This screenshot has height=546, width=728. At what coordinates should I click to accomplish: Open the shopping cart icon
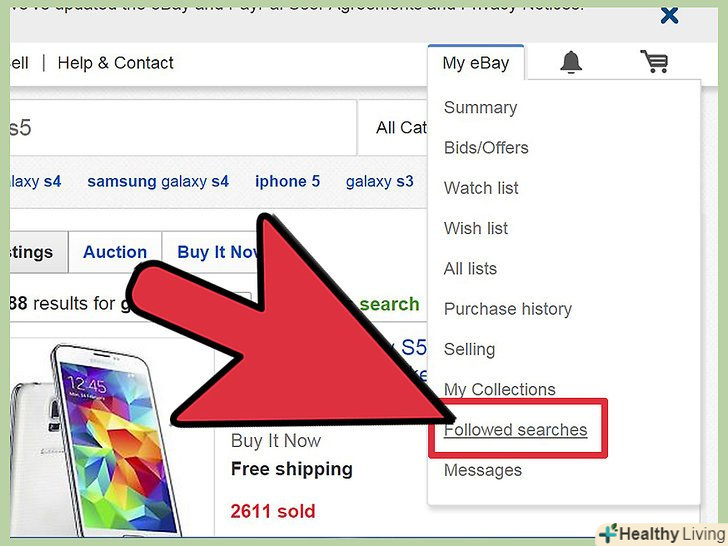point(655,61)
